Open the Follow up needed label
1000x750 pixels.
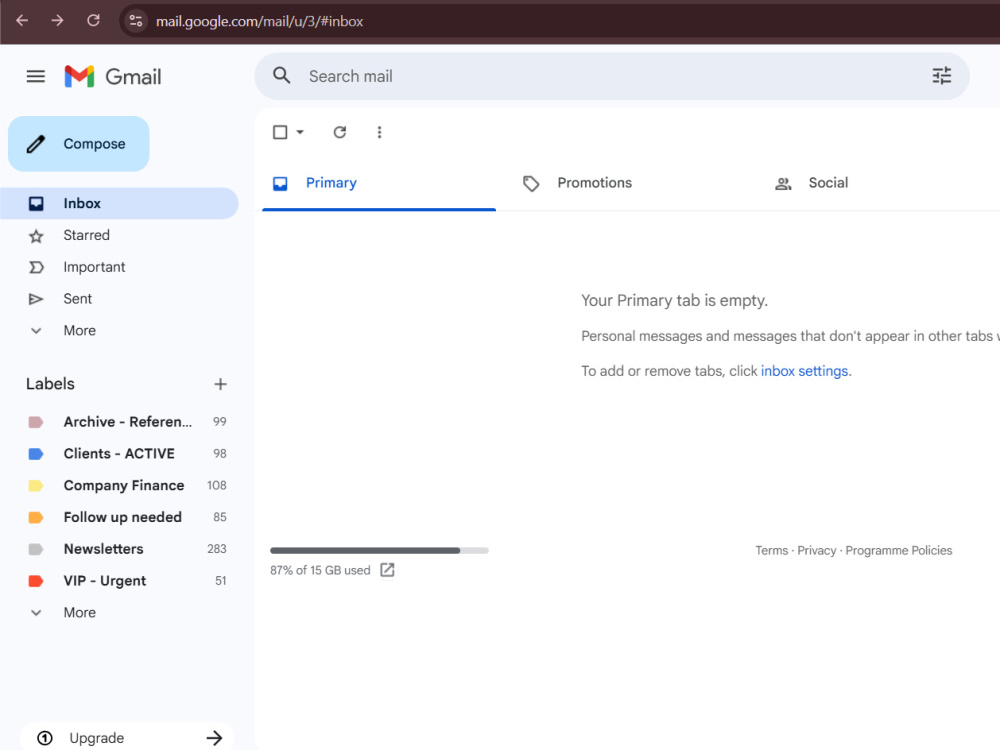point(119,517)
